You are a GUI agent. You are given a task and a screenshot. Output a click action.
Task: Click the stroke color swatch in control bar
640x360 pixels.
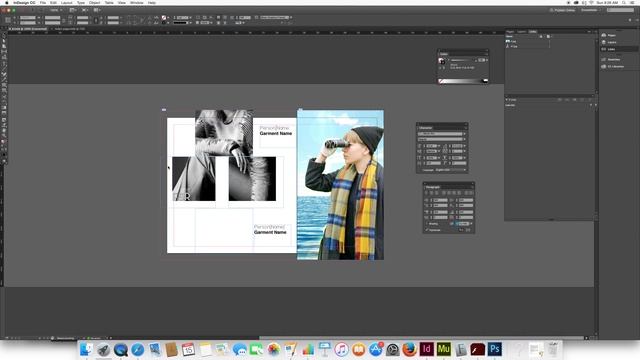point(164,23)
